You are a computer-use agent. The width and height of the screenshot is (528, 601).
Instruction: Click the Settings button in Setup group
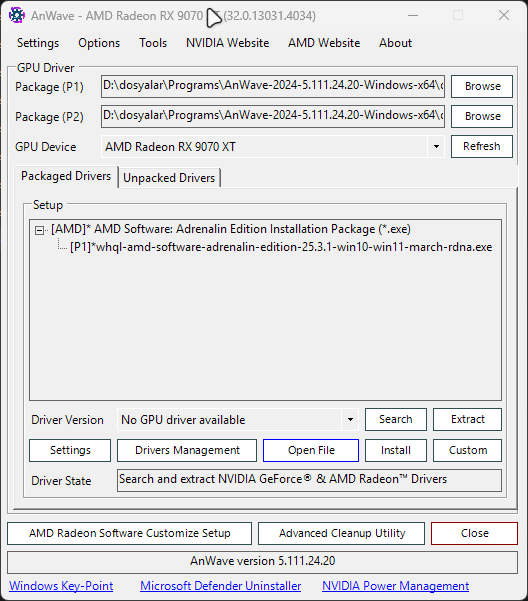click(70, 450)
